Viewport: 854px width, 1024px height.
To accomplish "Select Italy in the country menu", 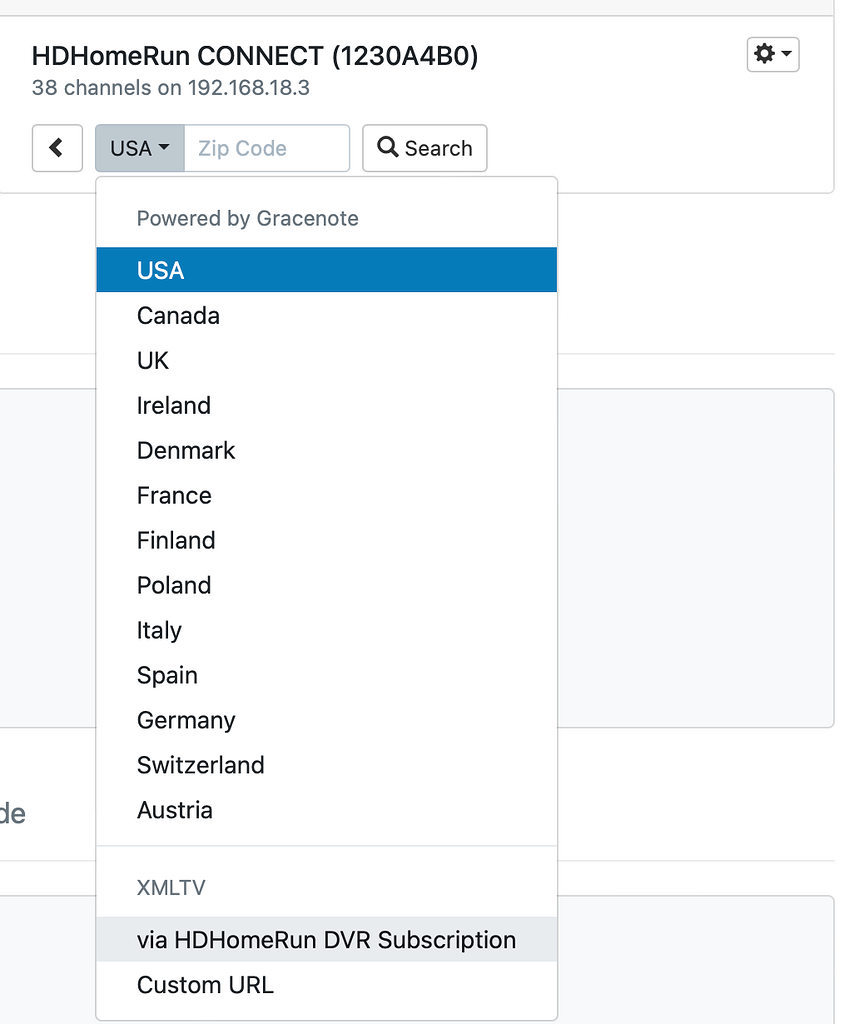I will 159,630.
